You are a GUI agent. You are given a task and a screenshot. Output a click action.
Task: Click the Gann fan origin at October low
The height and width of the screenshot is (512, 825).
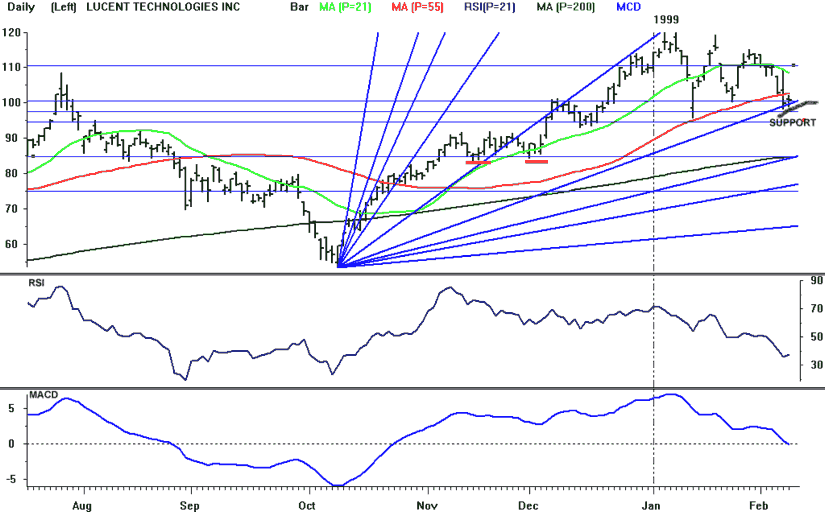(338, 266)
